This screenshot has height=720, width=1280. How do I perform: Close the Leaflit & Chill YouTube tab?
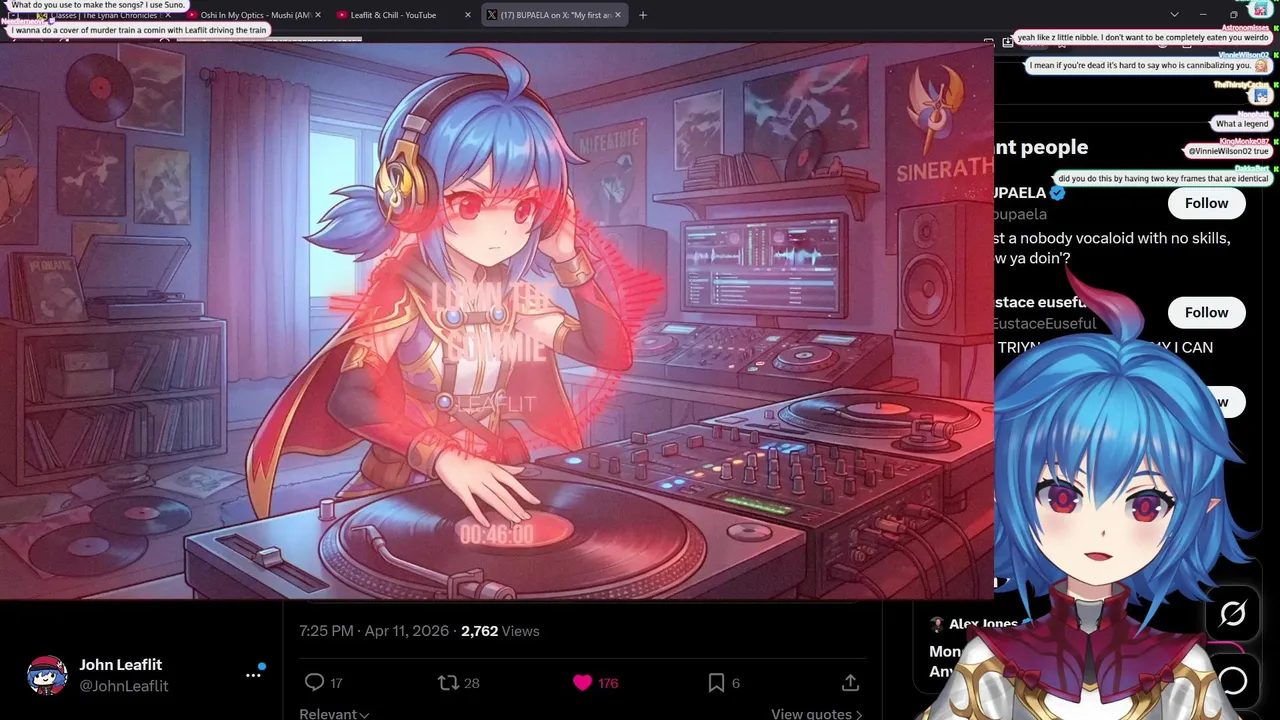468,15
